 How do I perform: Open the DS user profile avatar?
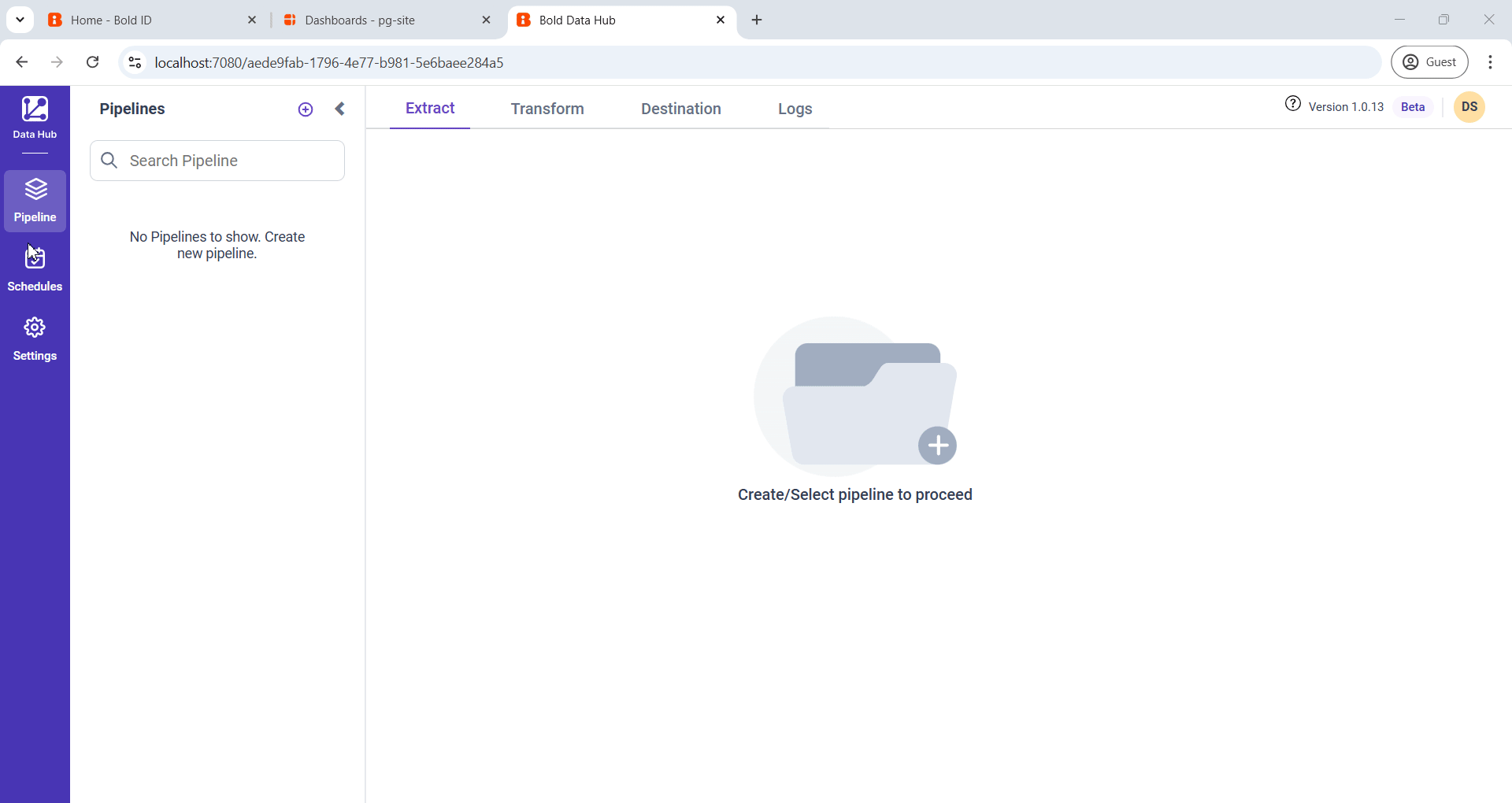(1469, 107)
